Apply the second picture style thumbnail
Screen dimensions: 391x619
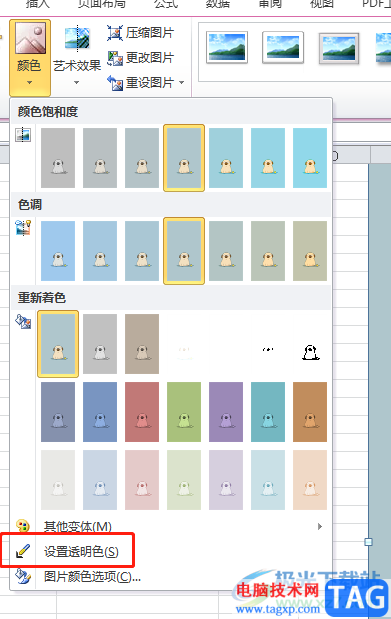click(x=283, y=48)
